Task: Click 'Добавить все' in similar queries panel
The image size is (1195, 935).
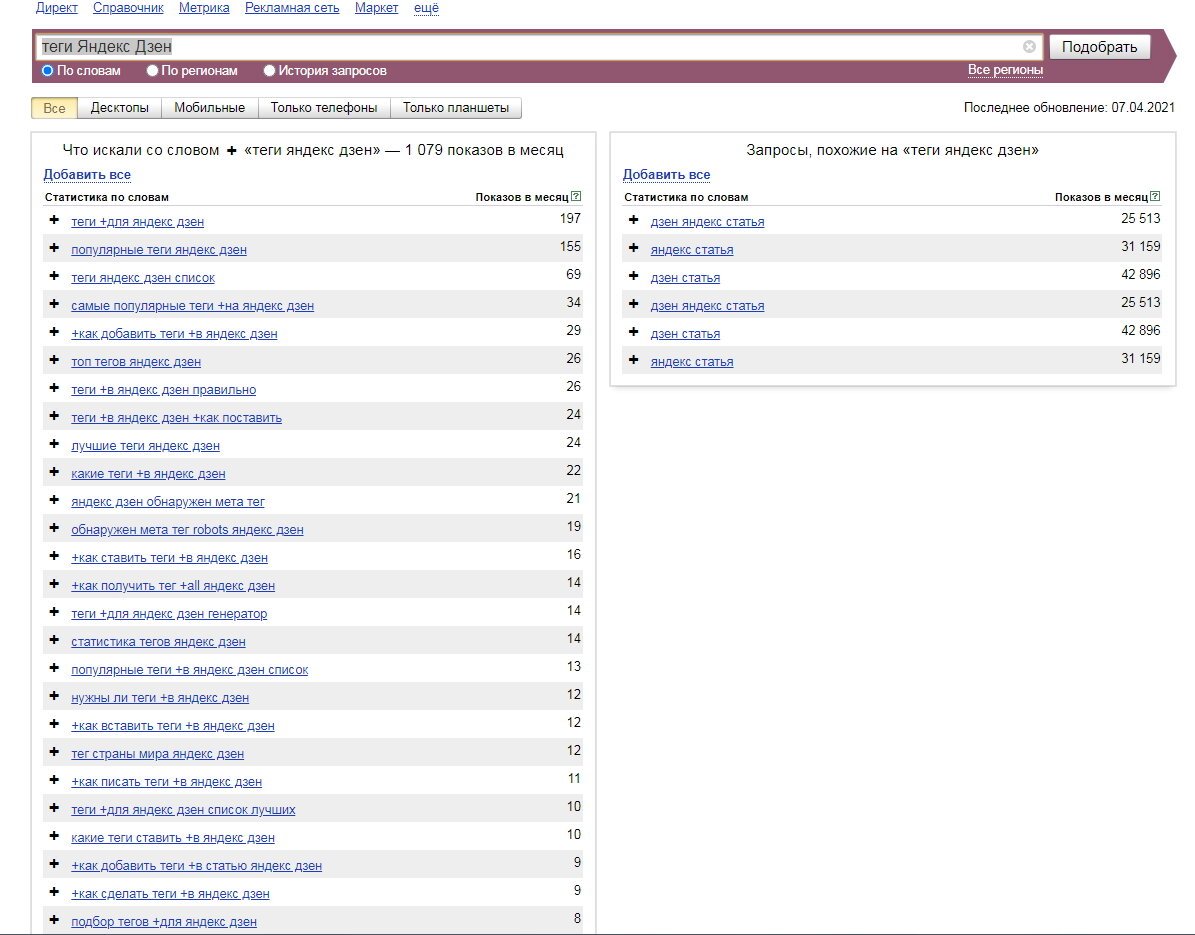Action: (666, 175)
